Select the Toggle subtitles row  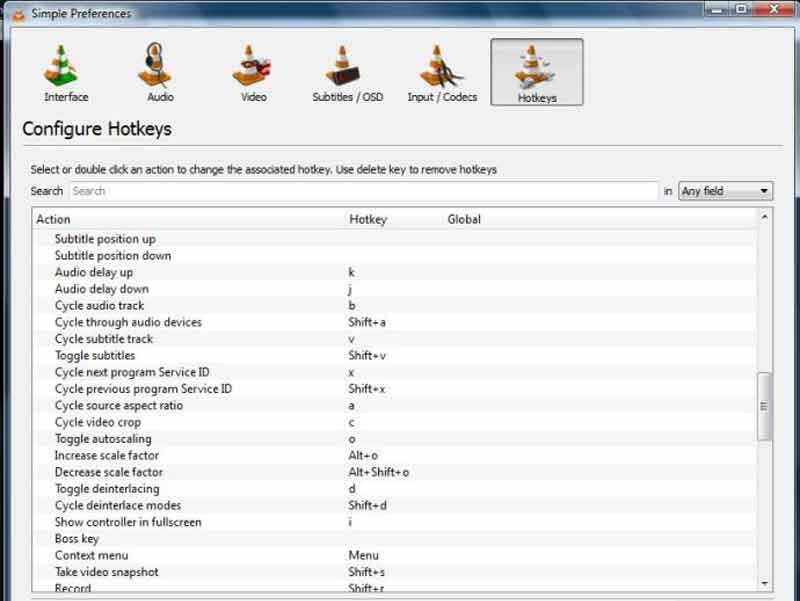click(95, 356)
